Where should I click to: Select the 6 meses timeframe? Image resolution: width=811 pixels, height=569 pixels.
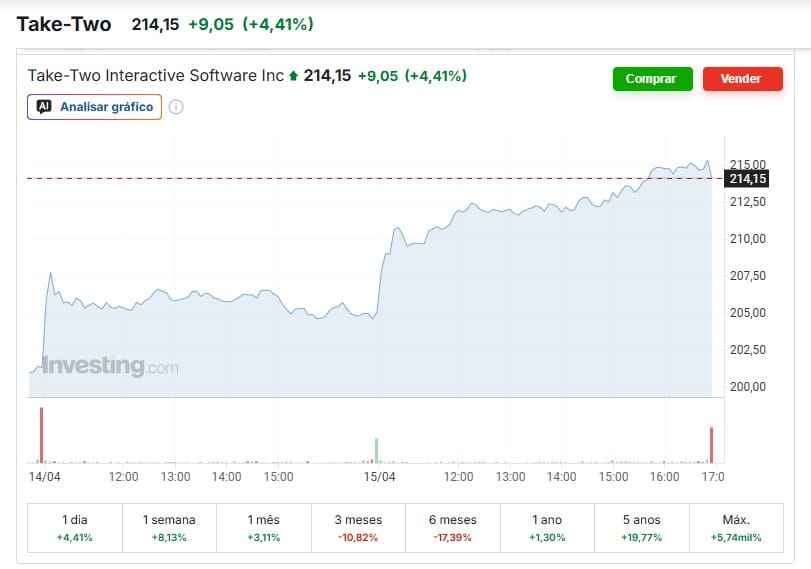pos(452,528)
